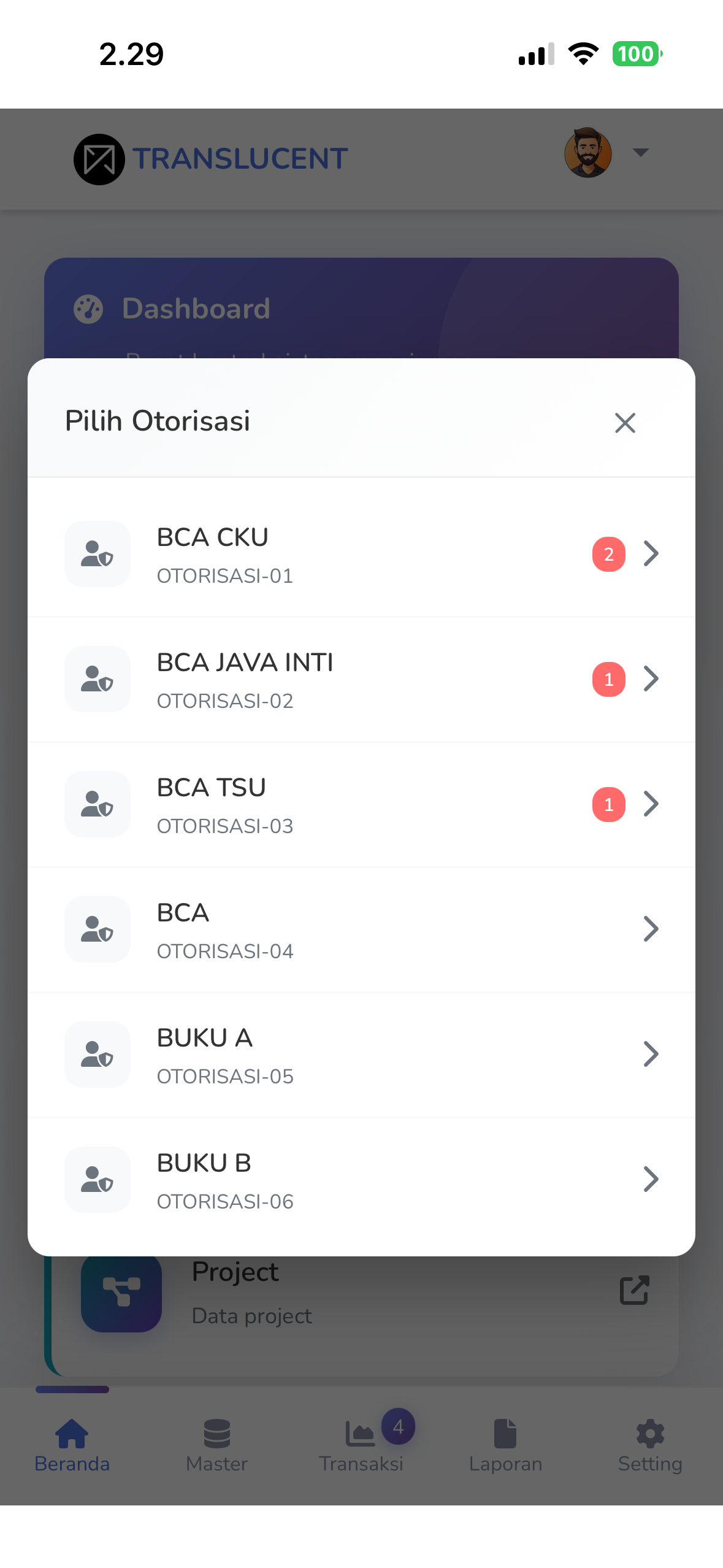Select BCA JAVA INTI authorization

click(x=361, y=680)
